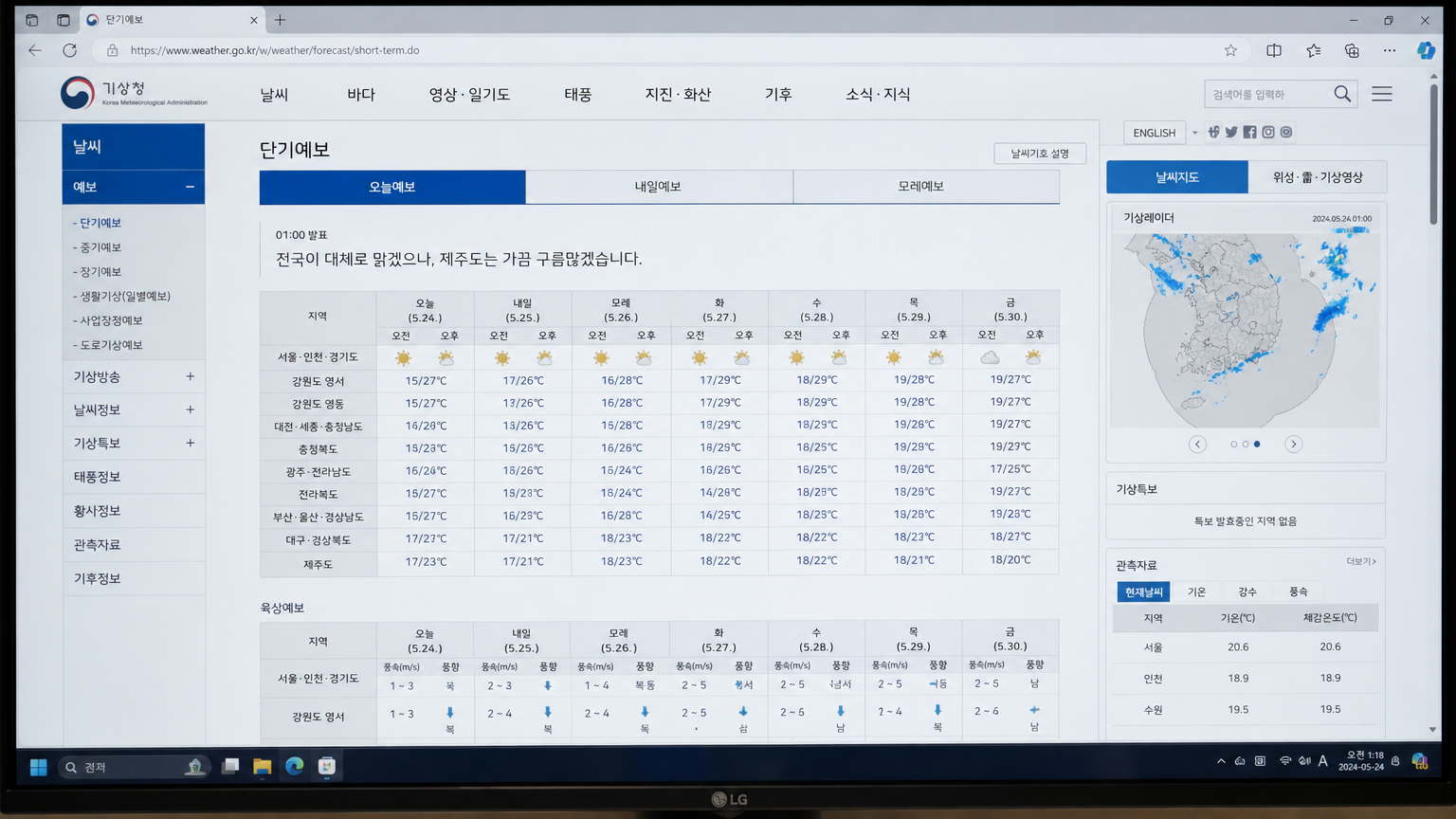
Task: Select the 풍속 observation tab
Action: 1299,591
